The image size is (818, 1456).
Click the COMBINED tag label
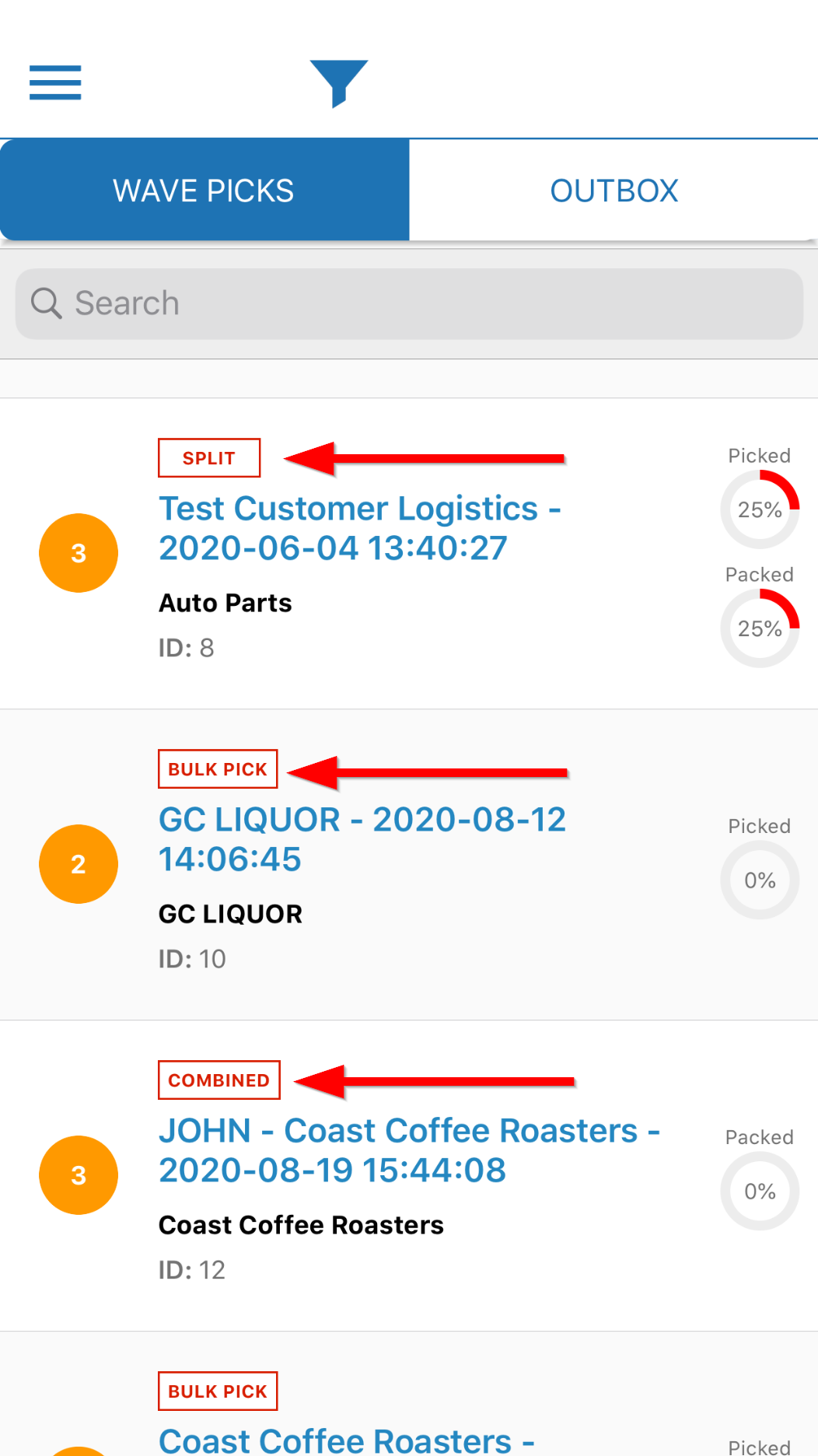pos(218,1080)
